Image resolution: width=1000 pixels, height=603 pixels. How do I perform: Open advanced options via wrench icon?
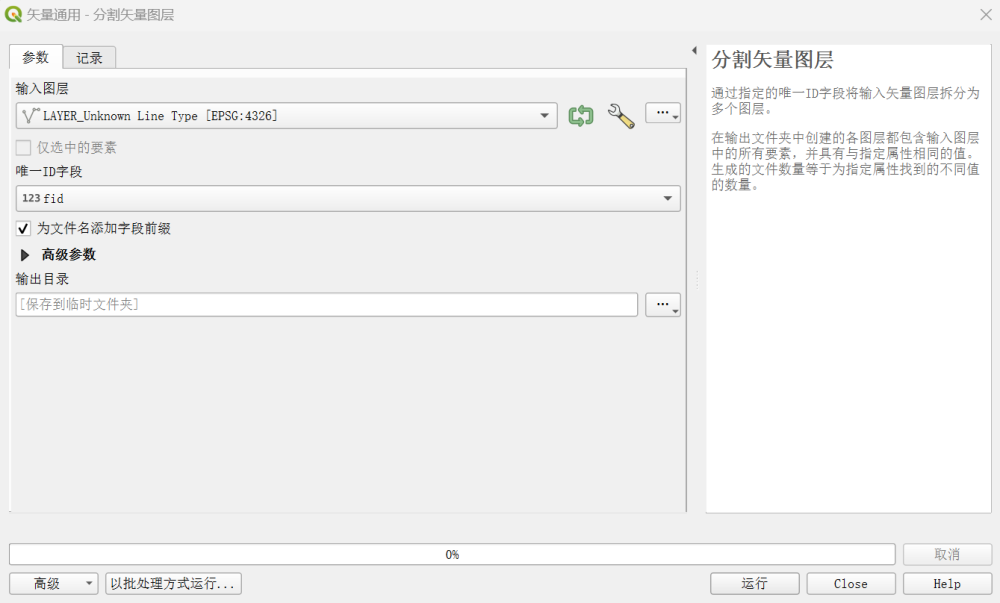click(x=621, y=116)
